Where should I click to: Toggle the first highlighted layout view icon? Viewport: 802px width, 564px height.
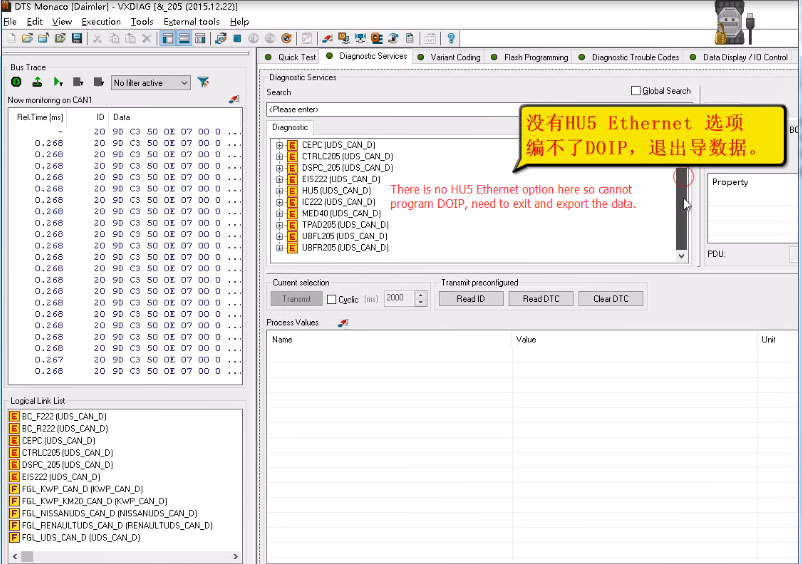[x=168, y=38]
